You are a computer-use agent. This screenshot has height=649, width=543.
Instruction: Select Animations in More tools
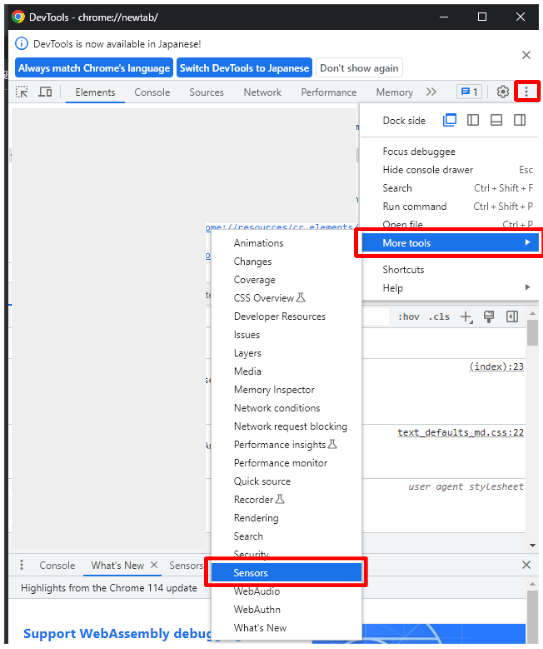(x=286, y=243)
